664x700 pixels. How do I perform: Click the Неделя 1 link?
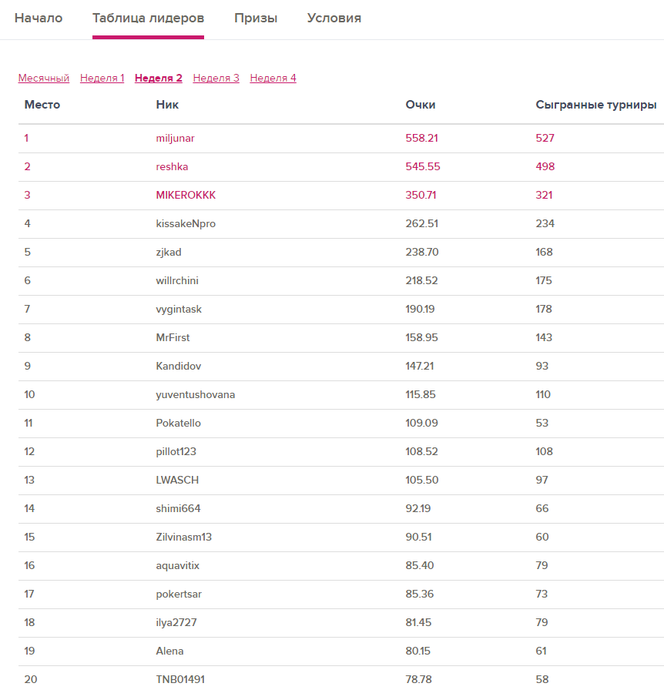(x=102, y=78)
